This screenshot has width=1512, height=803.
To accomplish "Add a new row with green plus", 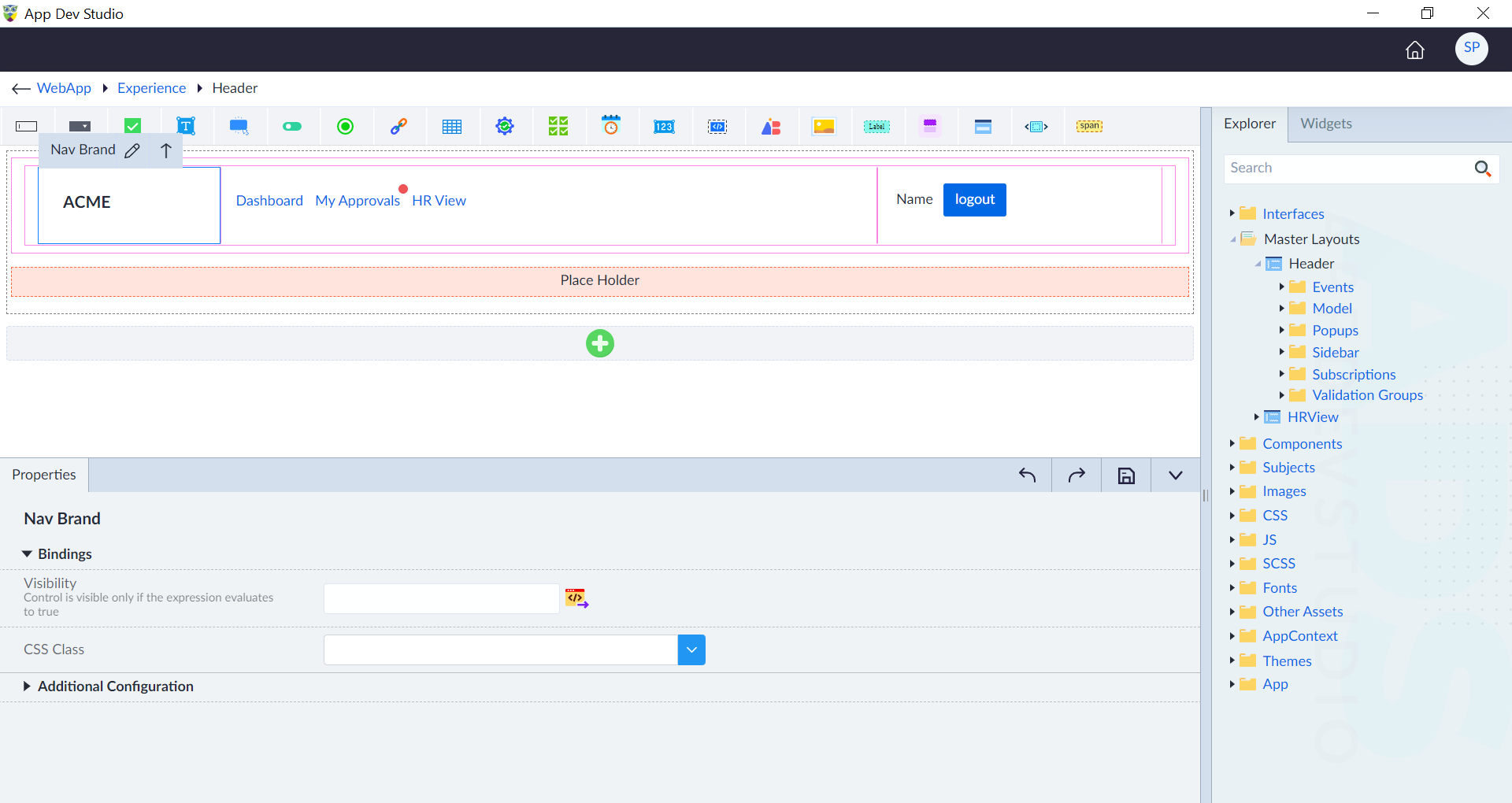I will pyautogui.click(x=600, y=343).
